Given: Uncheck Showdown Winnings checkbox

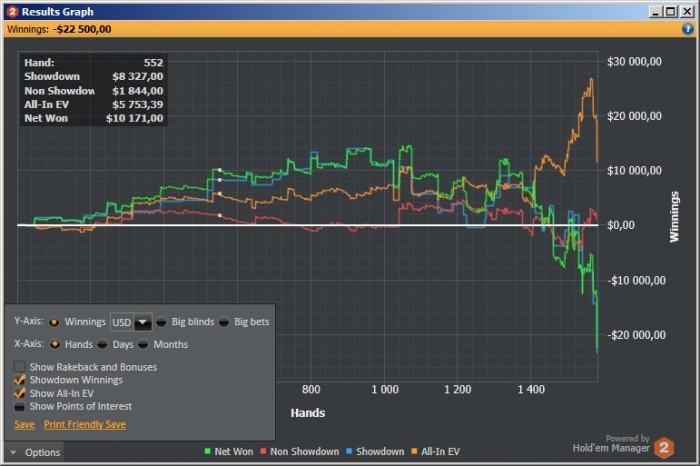Looking at the screenshot, I should [x=19, y=380].
